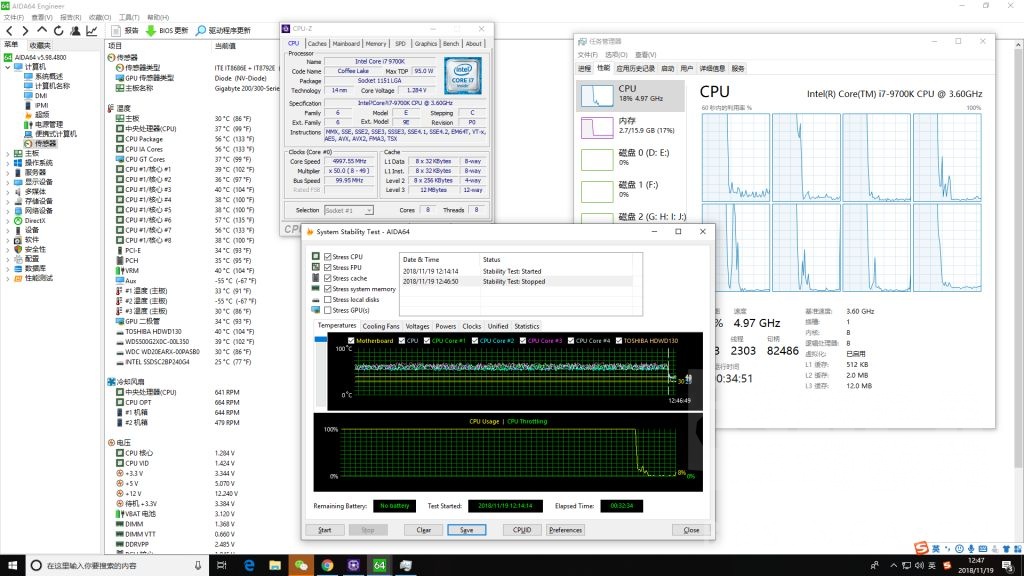Switch to 进程 processes tab in Task Manager

(584, 68)
